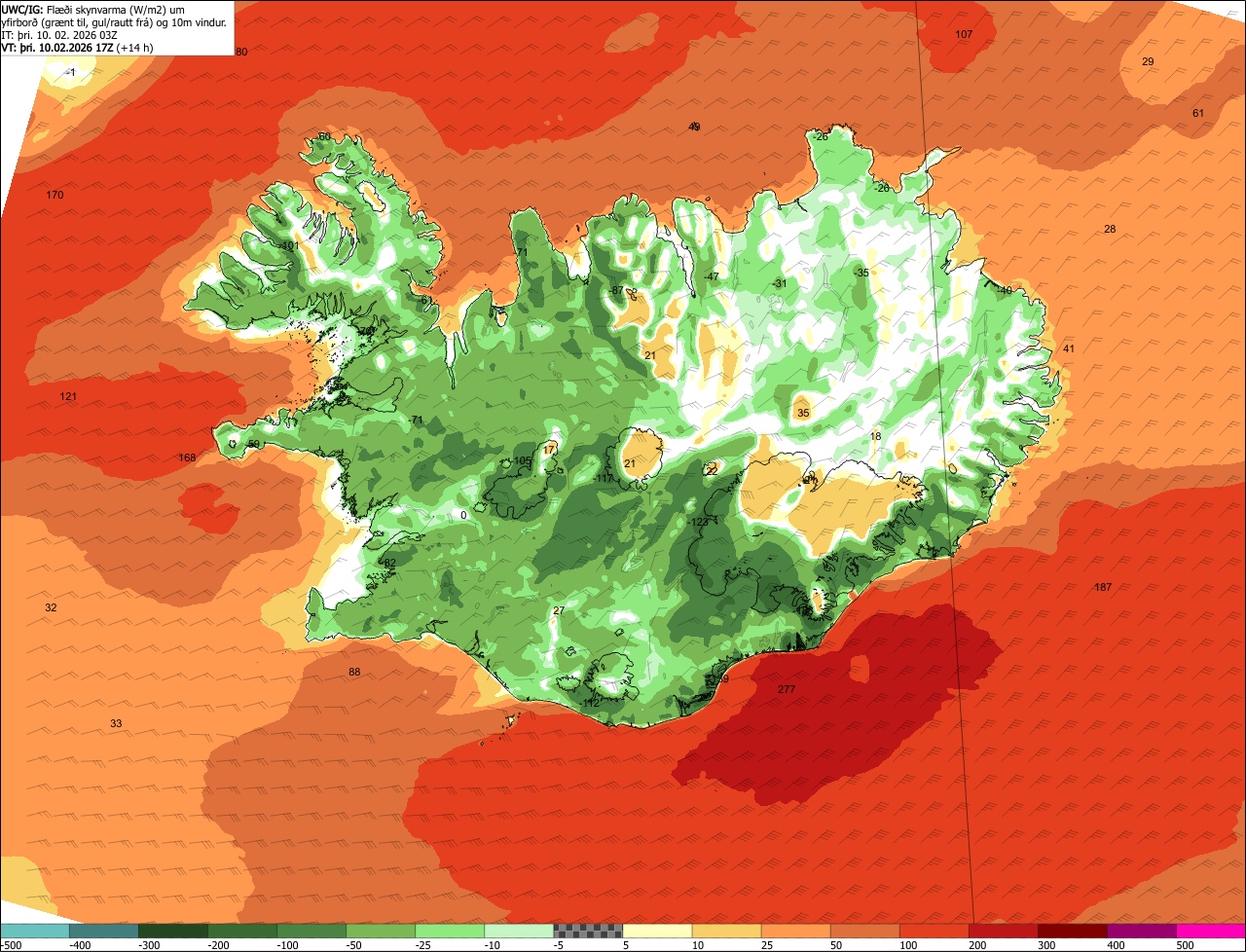
Task: Click the checkered -5 to 5 legend swatch
Action: tap(588, 931)
